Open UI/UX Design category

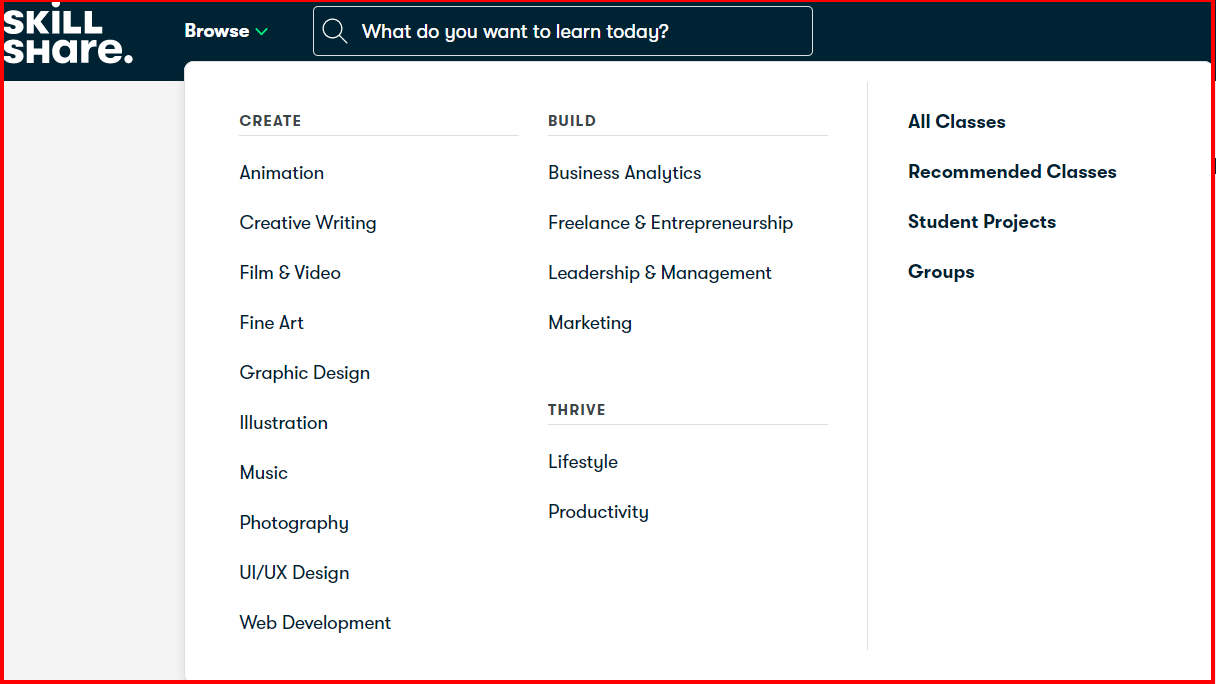tap(295, 573)
